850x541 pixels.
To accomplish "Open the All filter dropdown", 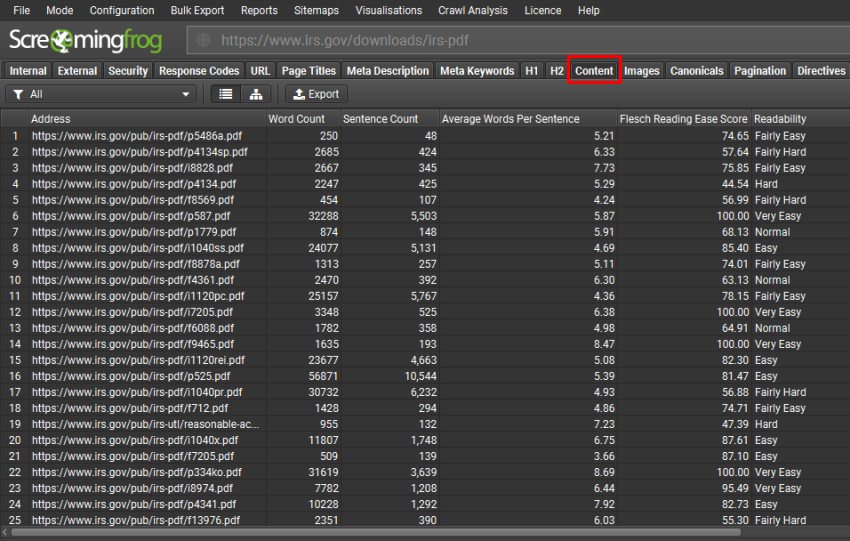I will click(101, 94).
